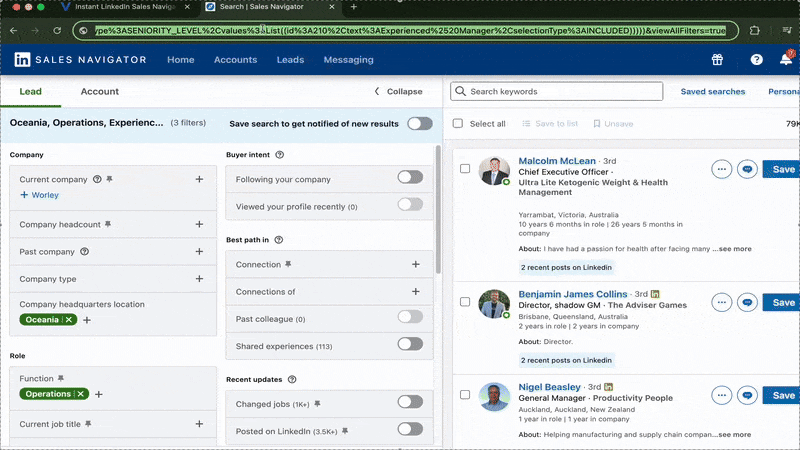Click the LinkedIn Sales Navigator logo
The image size is (800, 450).
click(80, 60)
